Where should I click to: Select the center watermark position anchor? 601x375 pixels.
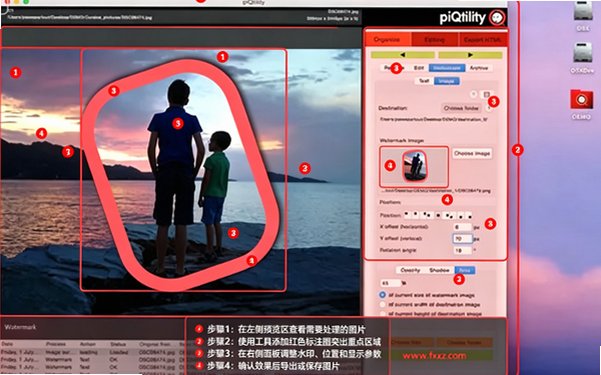(x=438, y=215)
